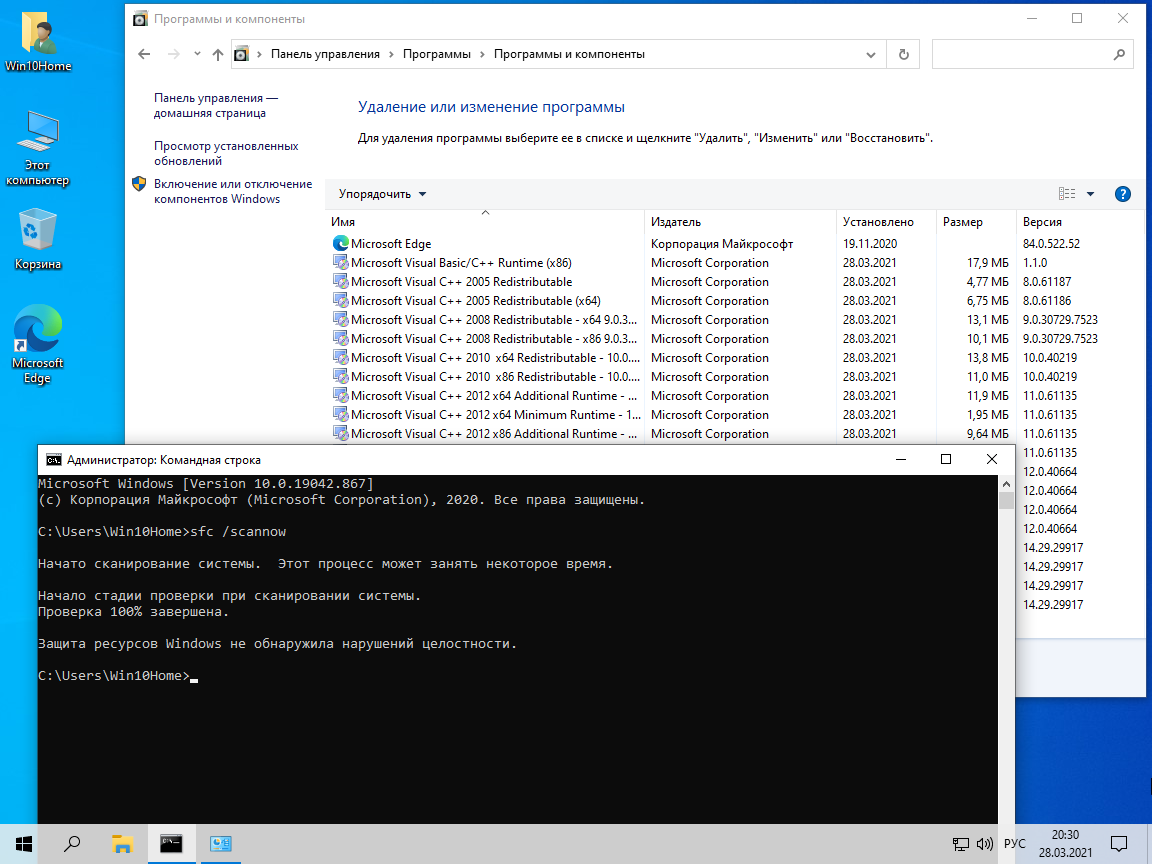Open Recycle Bin desktop icon
Image resolution: width=1152 pixels, height=864 pixels.
tap(38, 240)
